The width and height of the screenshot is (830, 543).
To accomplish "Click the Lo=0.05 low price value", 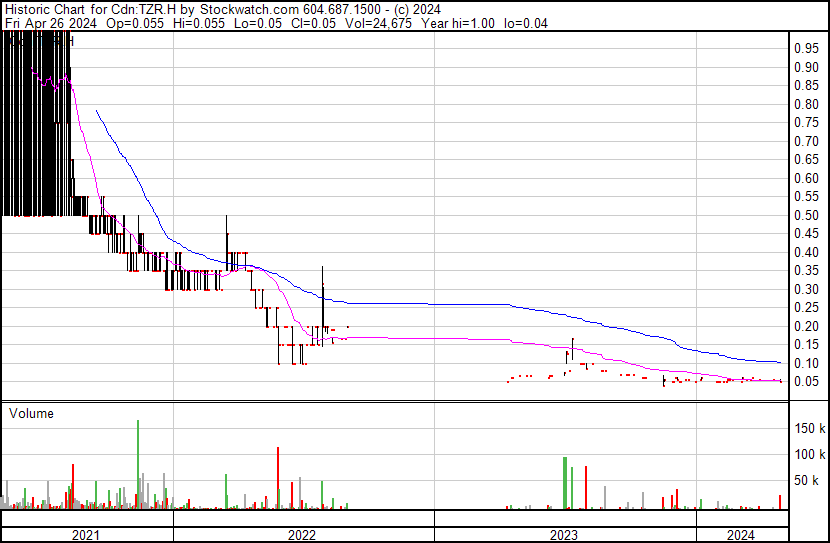I will (x=258, y=23).
